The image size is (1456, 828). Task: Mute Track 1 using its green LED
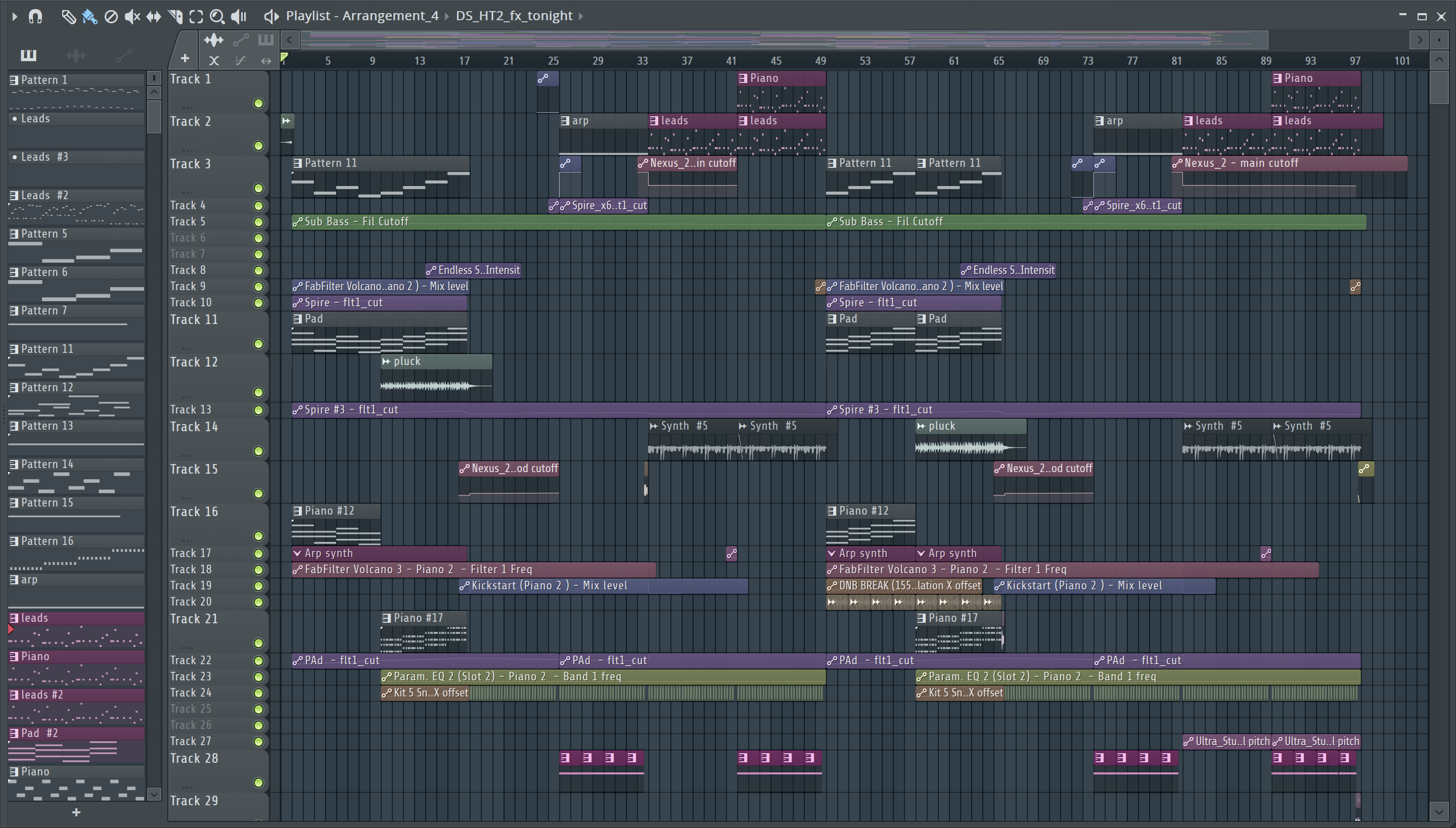pyautogui.click(x=258, y=104)
